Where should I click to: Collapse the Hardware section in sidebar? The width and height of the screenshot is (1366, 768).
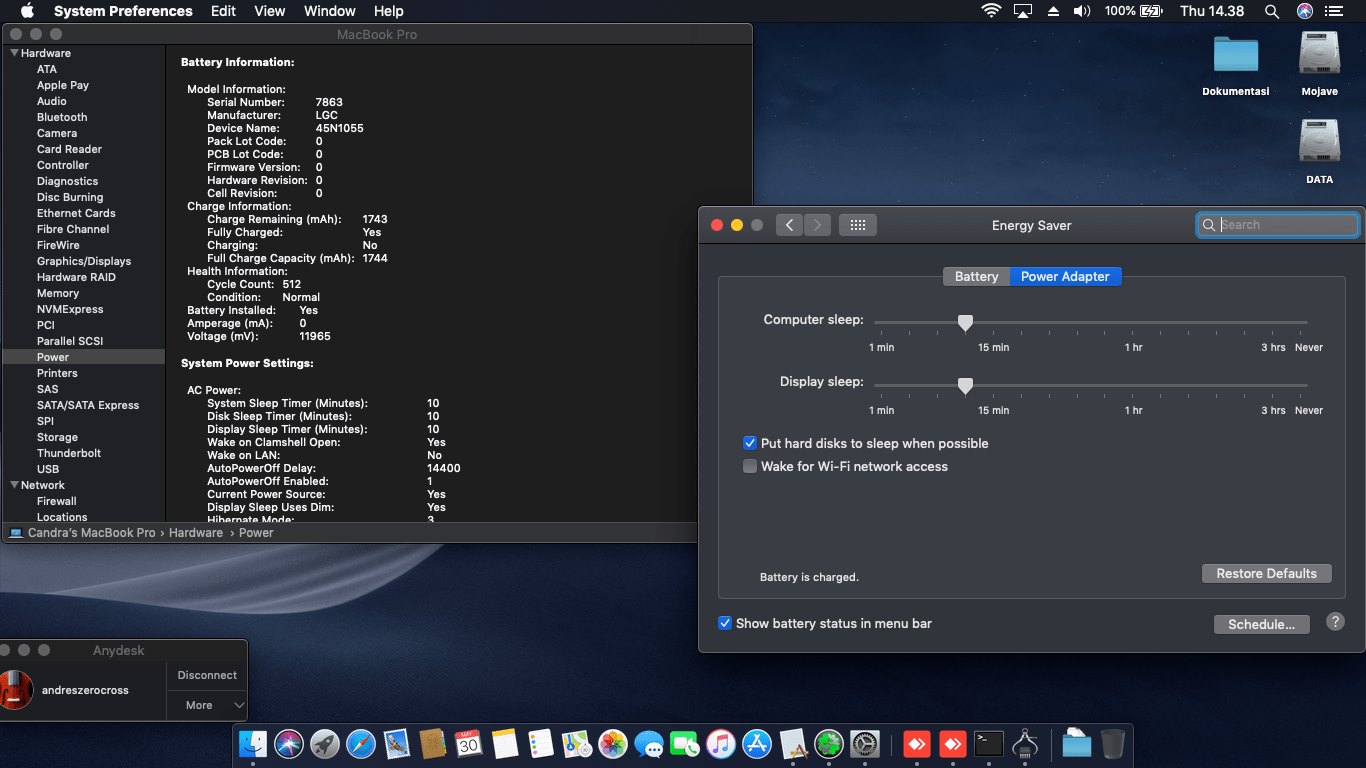point(14,53)
